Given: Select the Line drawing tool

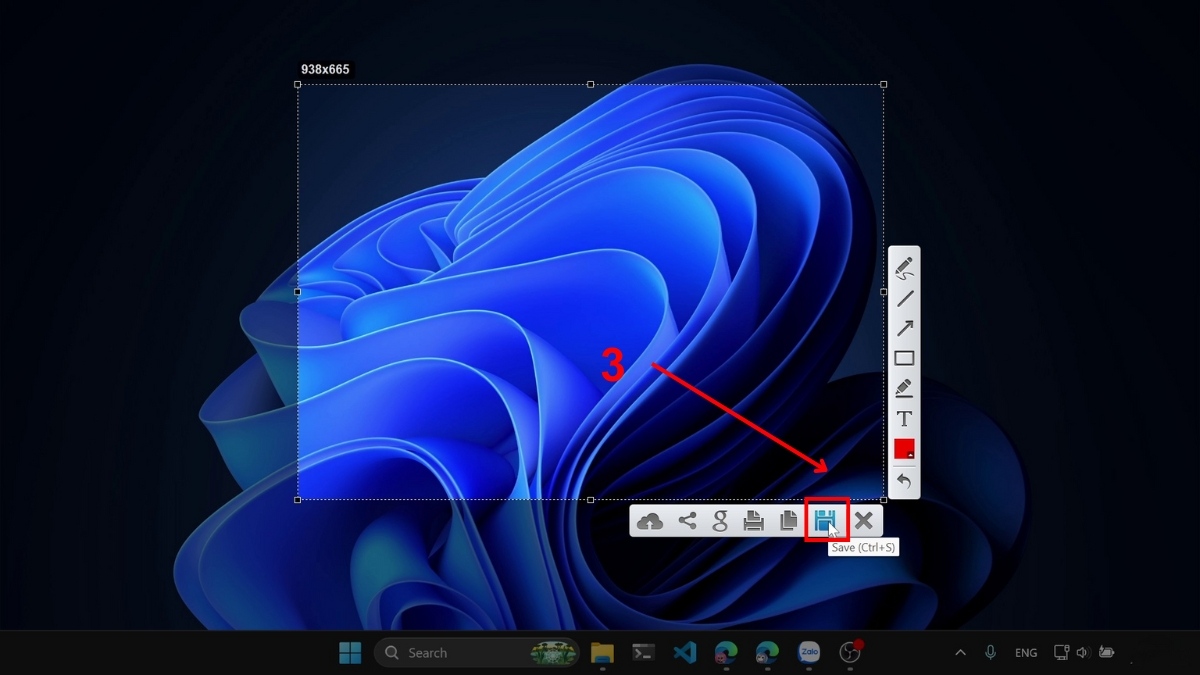Looking at the screenshot, I should [x=904, y=298].
